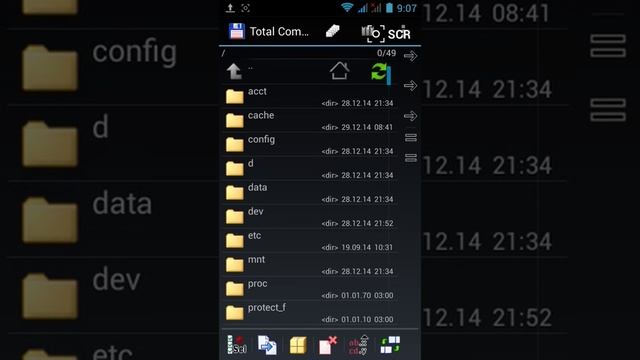
Task: Tap the right arrow beside the acct row
Action: 410,85
